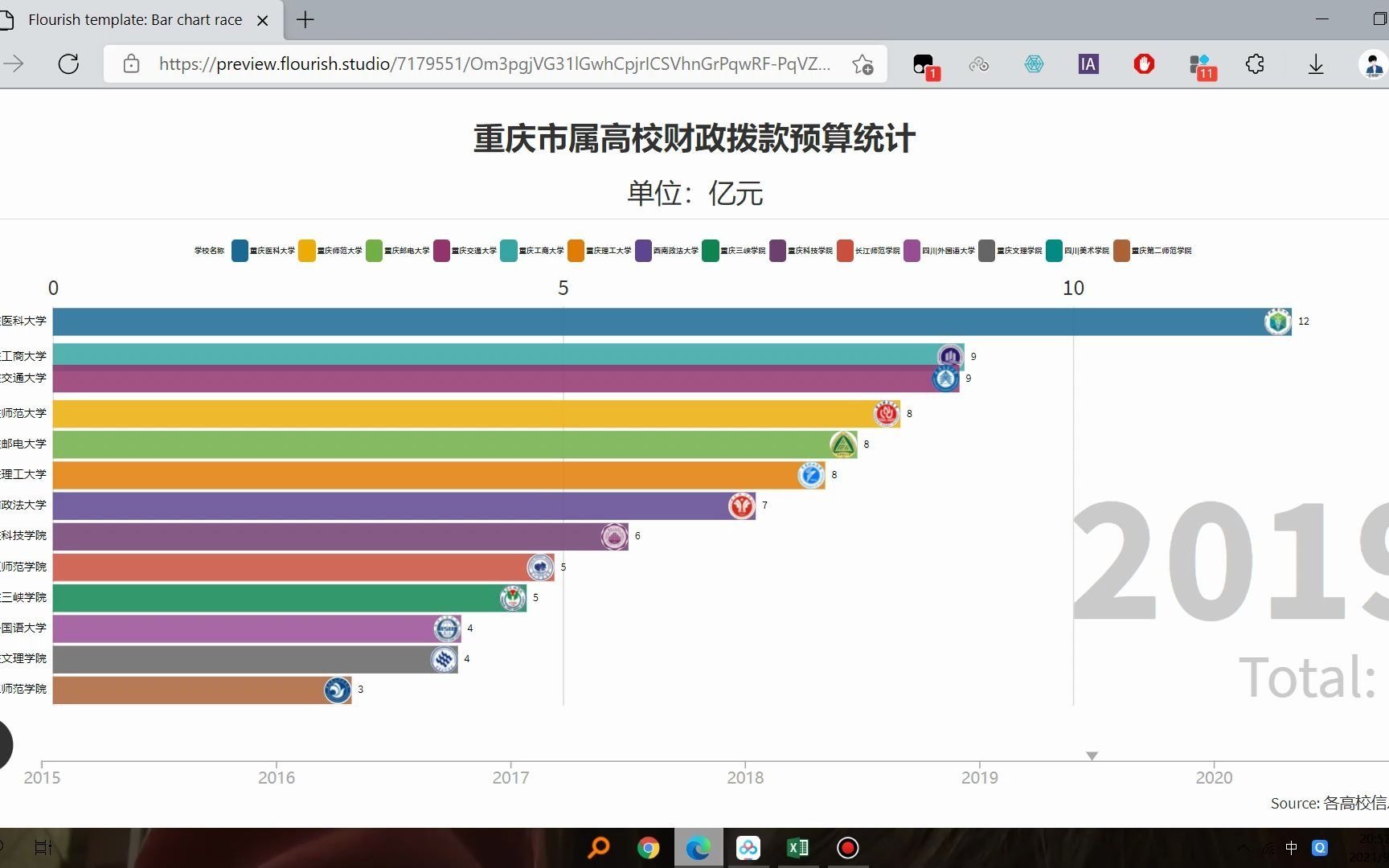Screen dimensions: 1389x868
Task: Click the logo on the 交通大学 bar
Action: tap(945, 379)
